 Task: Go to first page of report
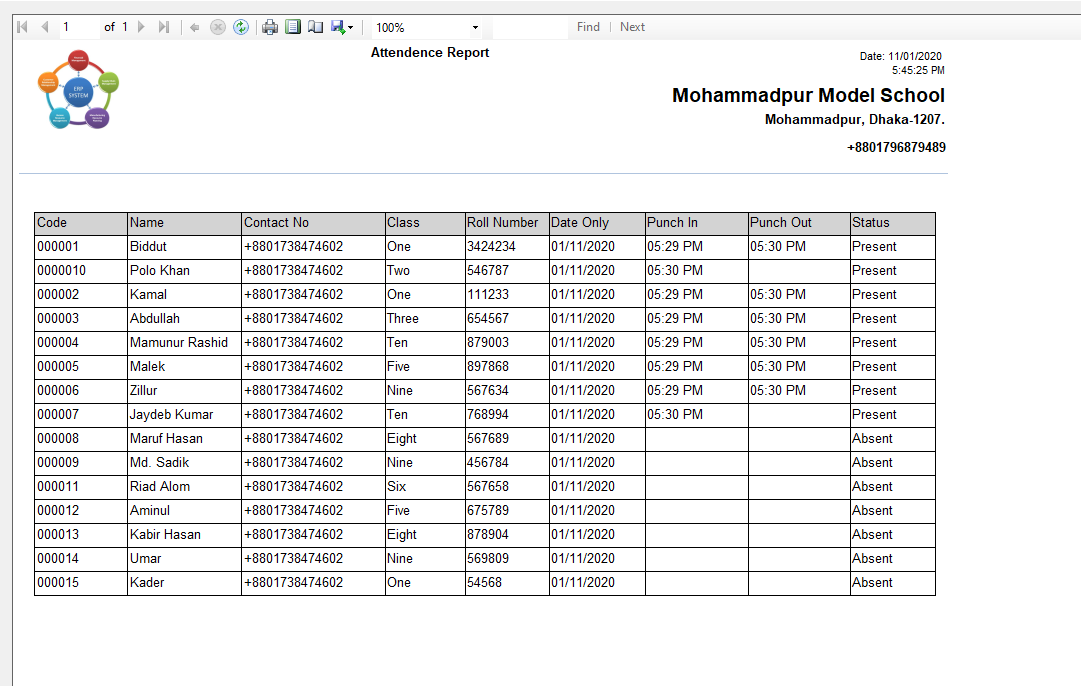click(x=22, y=27)
